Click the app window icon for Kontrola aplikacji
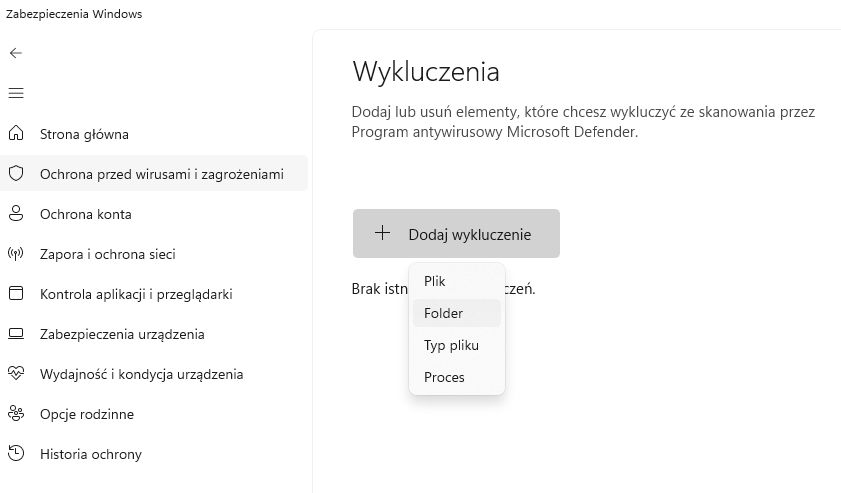 coord(15,294)
